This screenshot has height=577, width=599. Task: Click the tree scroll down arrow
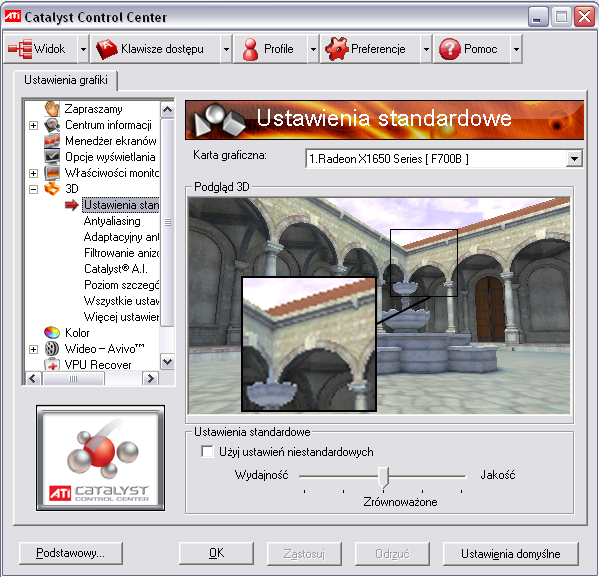pyautogui.click(x=167, y=361)
